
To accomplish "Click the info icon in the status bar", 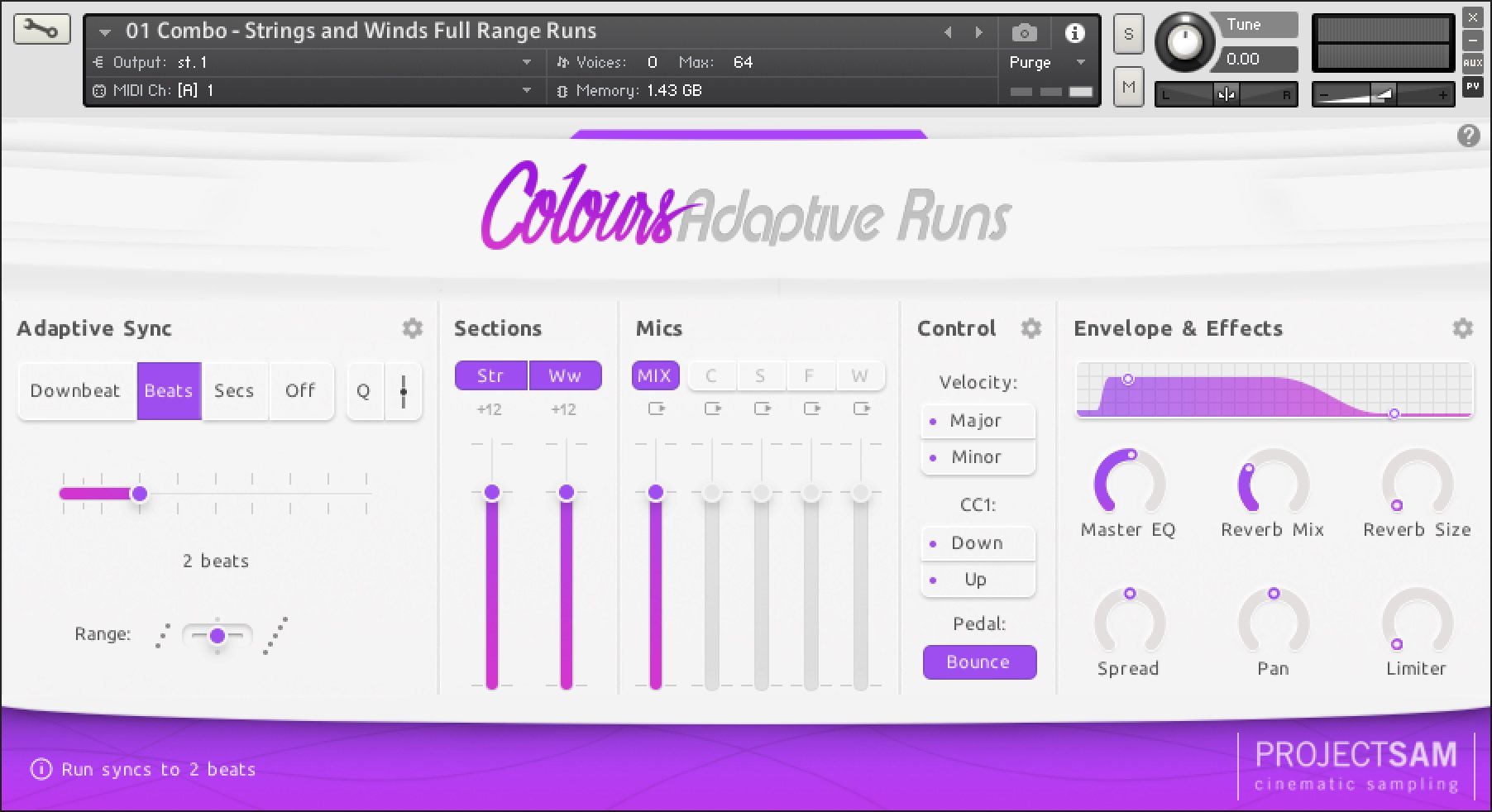I will (x=41, y=769).
